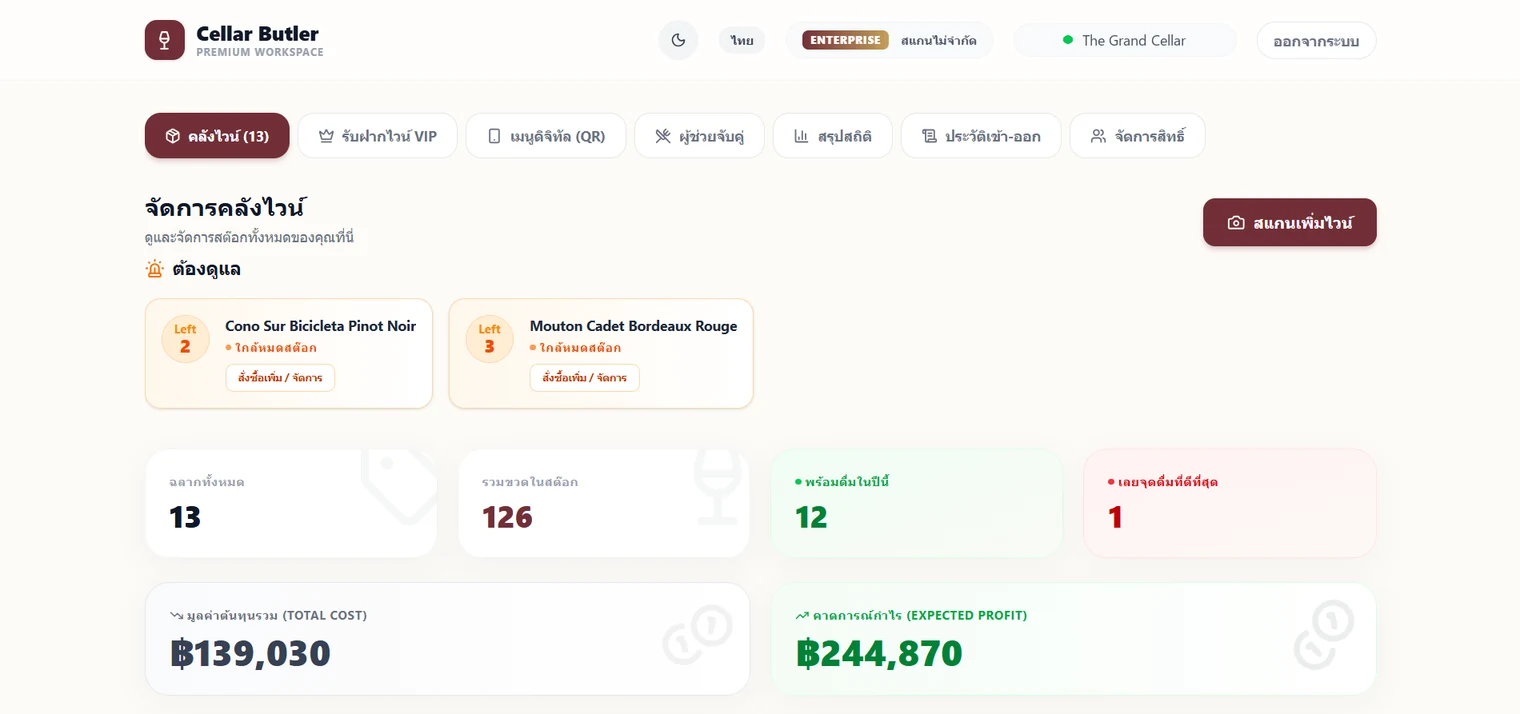1520x714 pixels.
Task: Click the total cost value ฿139,030
Action: point(250,653)
